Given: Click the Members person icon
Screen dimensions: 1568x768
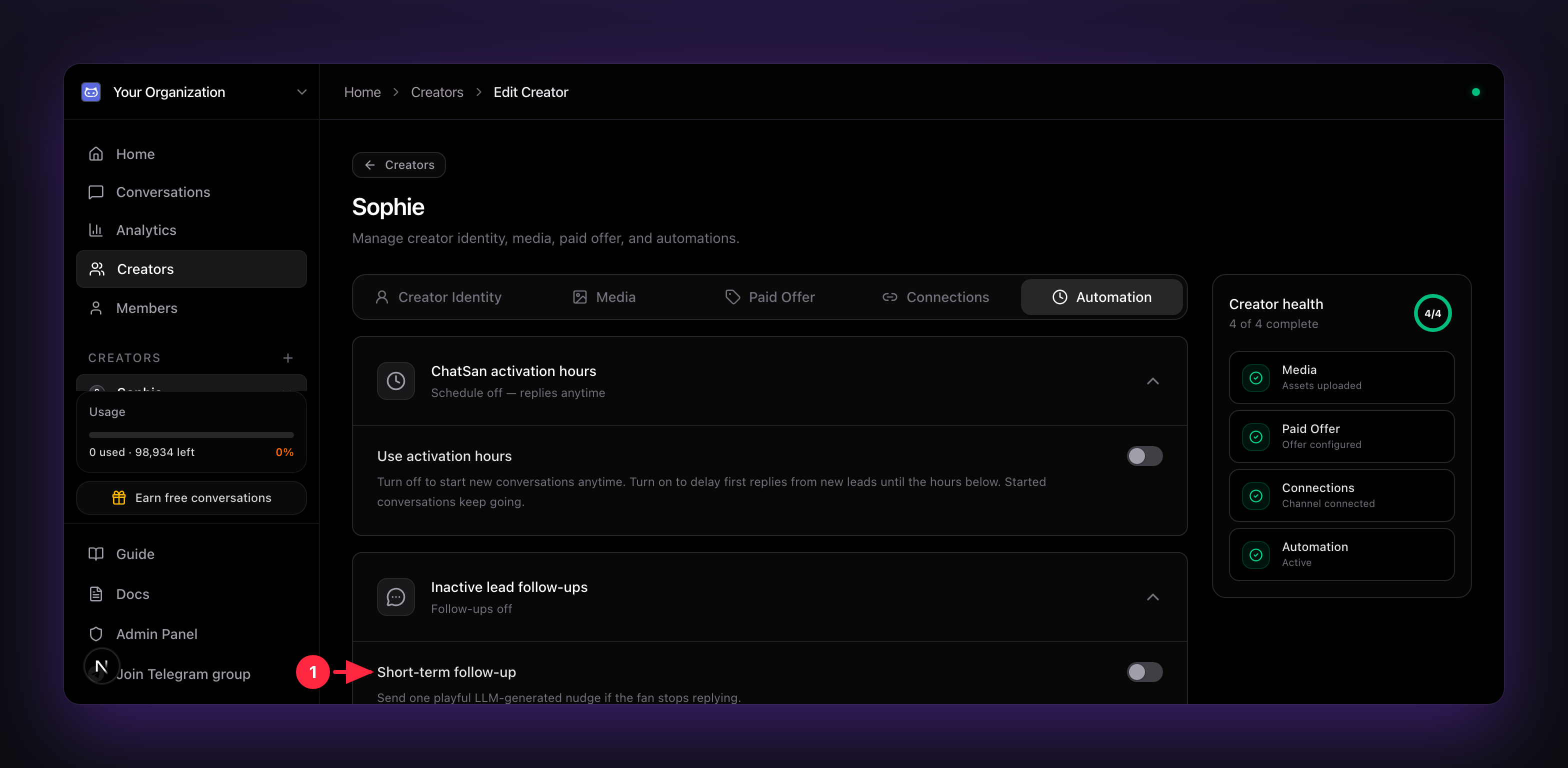Looking at the screenshot, I should (95, 308).
